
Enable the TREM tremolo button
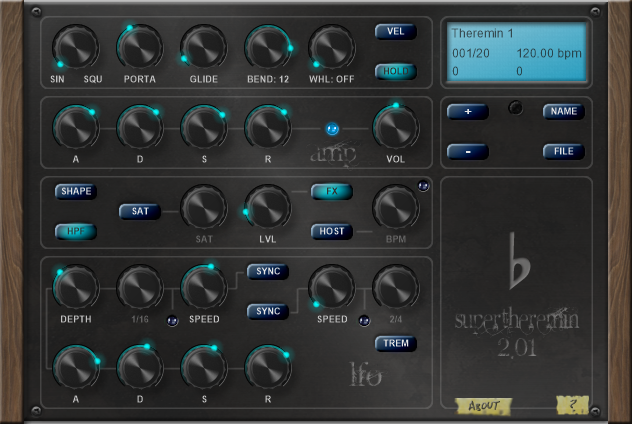point(396,343)
